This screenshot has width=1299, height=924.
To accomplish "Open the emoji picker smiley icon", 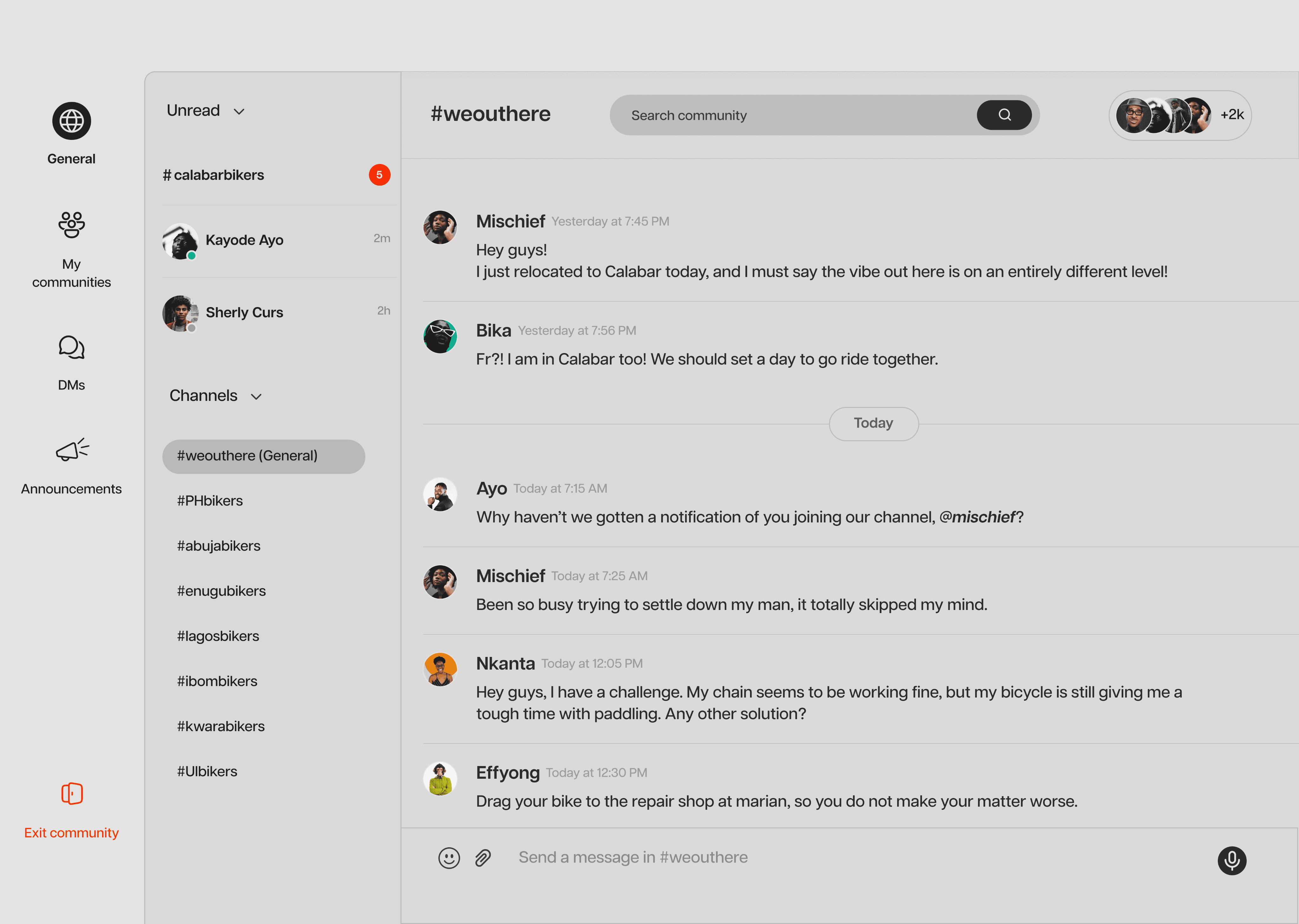I will [449, 857].
